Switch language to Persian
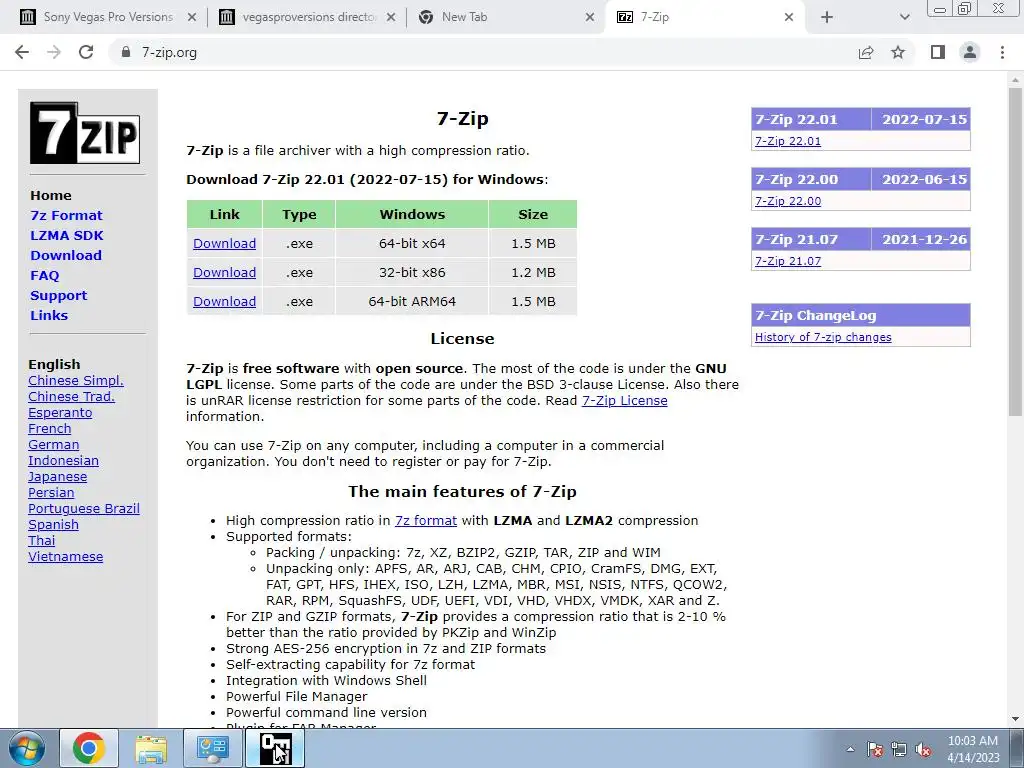Image resolution: width=1024 pixels, height=768 pixels. pyautogui.click(x=51, y=492)
